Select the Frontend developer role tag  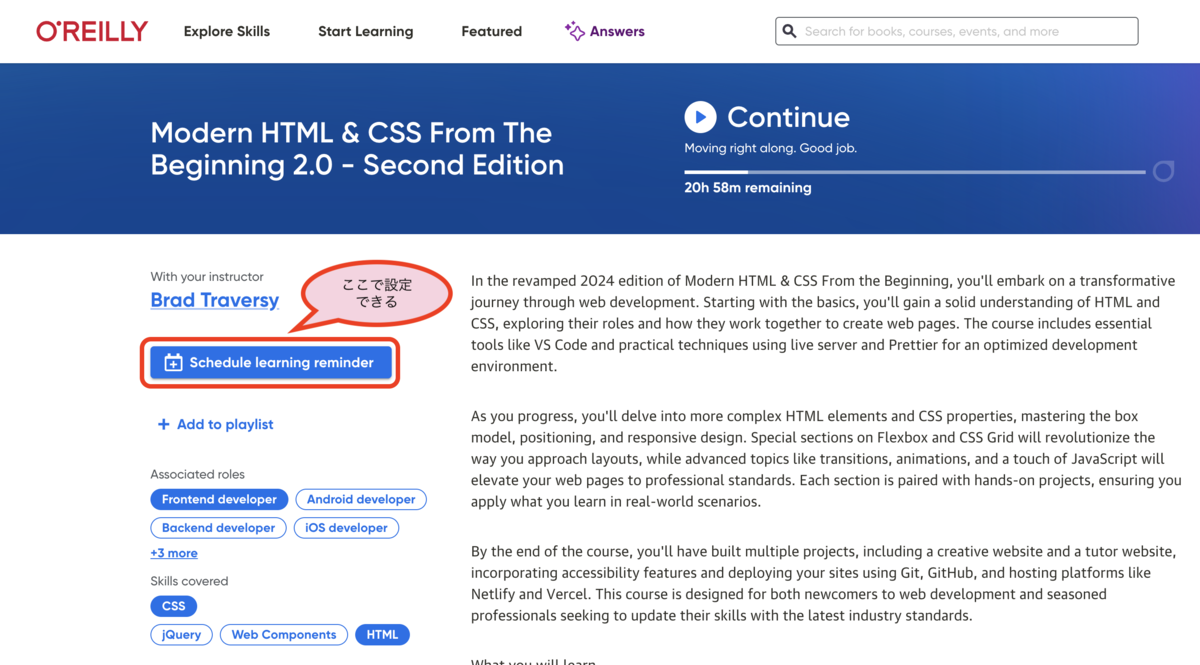pos(219,499)
